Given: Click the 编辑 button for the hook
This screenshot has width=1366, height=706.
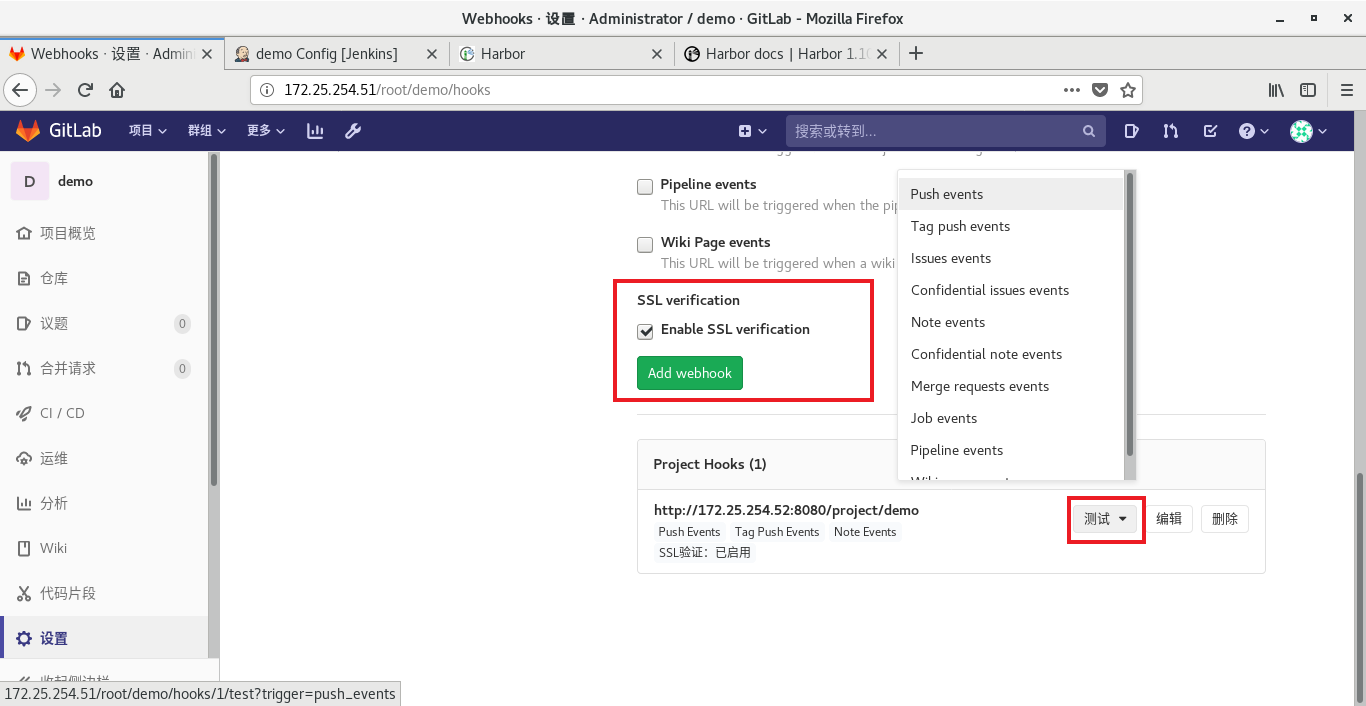Looking at the screenshot, I should pyautogui.click(x=1169, y=519).
